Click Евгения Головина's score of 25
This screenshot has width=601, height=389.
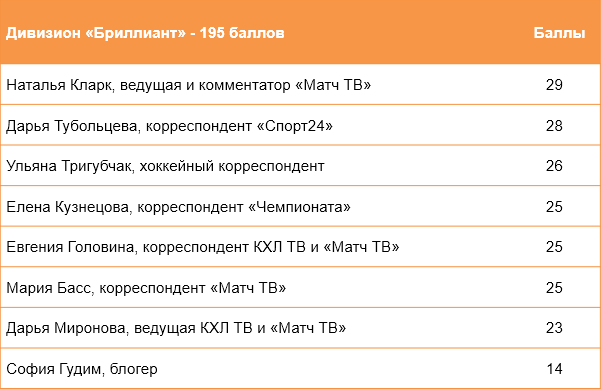point(554,247)
